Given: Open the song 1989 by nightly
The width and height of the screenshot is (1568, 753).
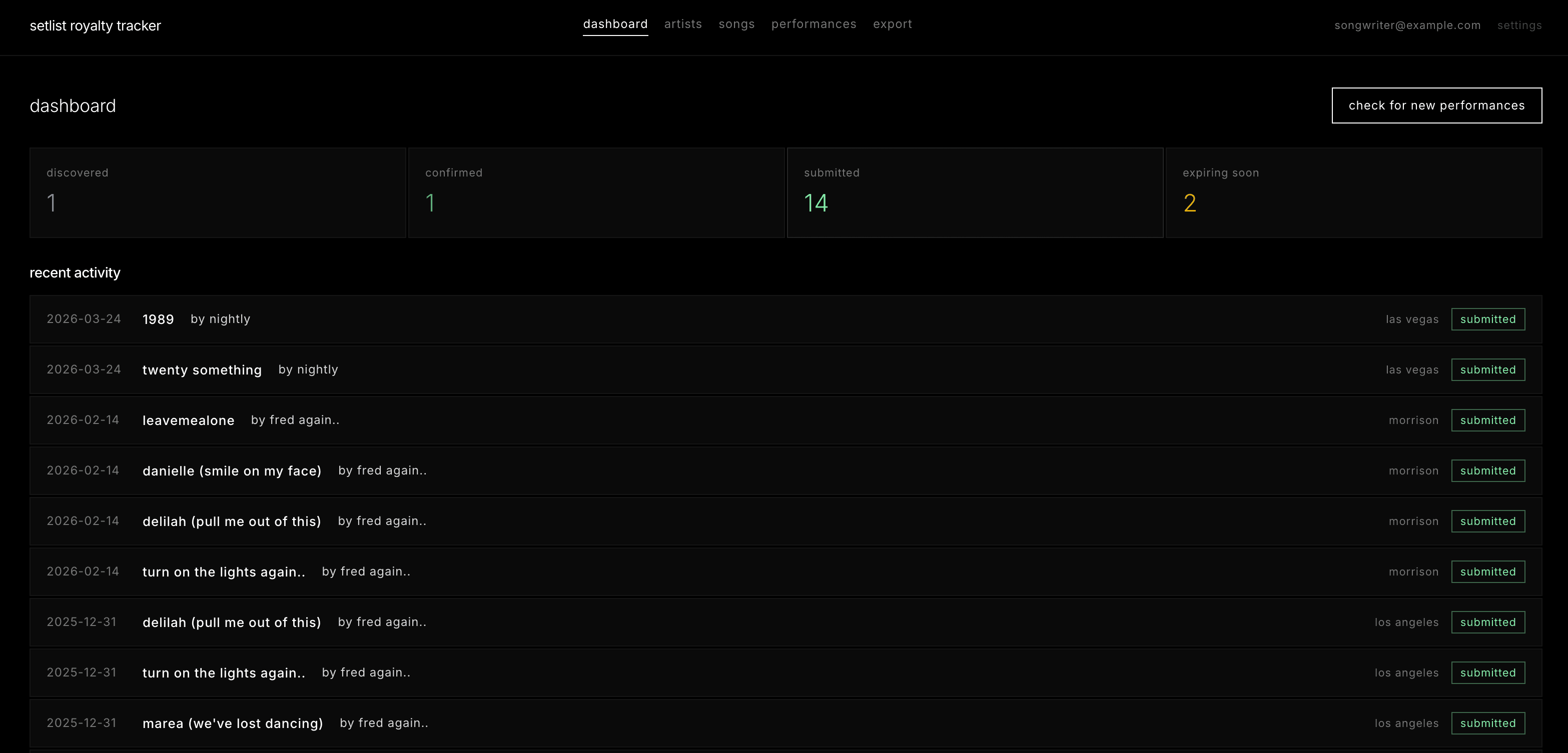Looking at the screenshot, I should pos(158,318).
